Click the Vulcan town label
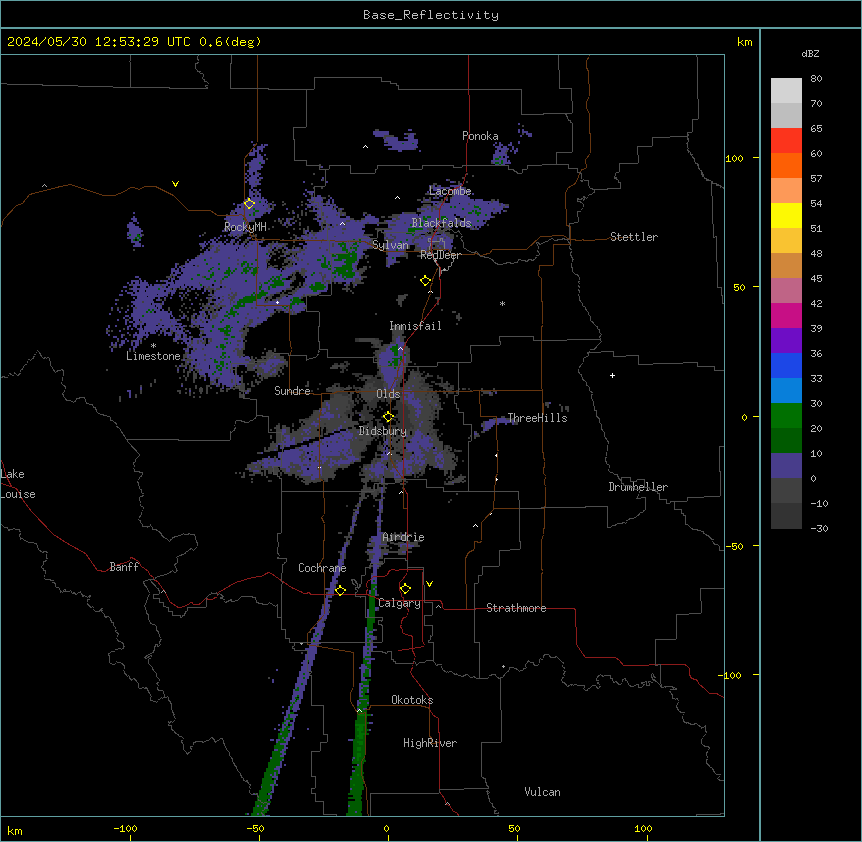862x842 pixels. [x=542, y=792]
